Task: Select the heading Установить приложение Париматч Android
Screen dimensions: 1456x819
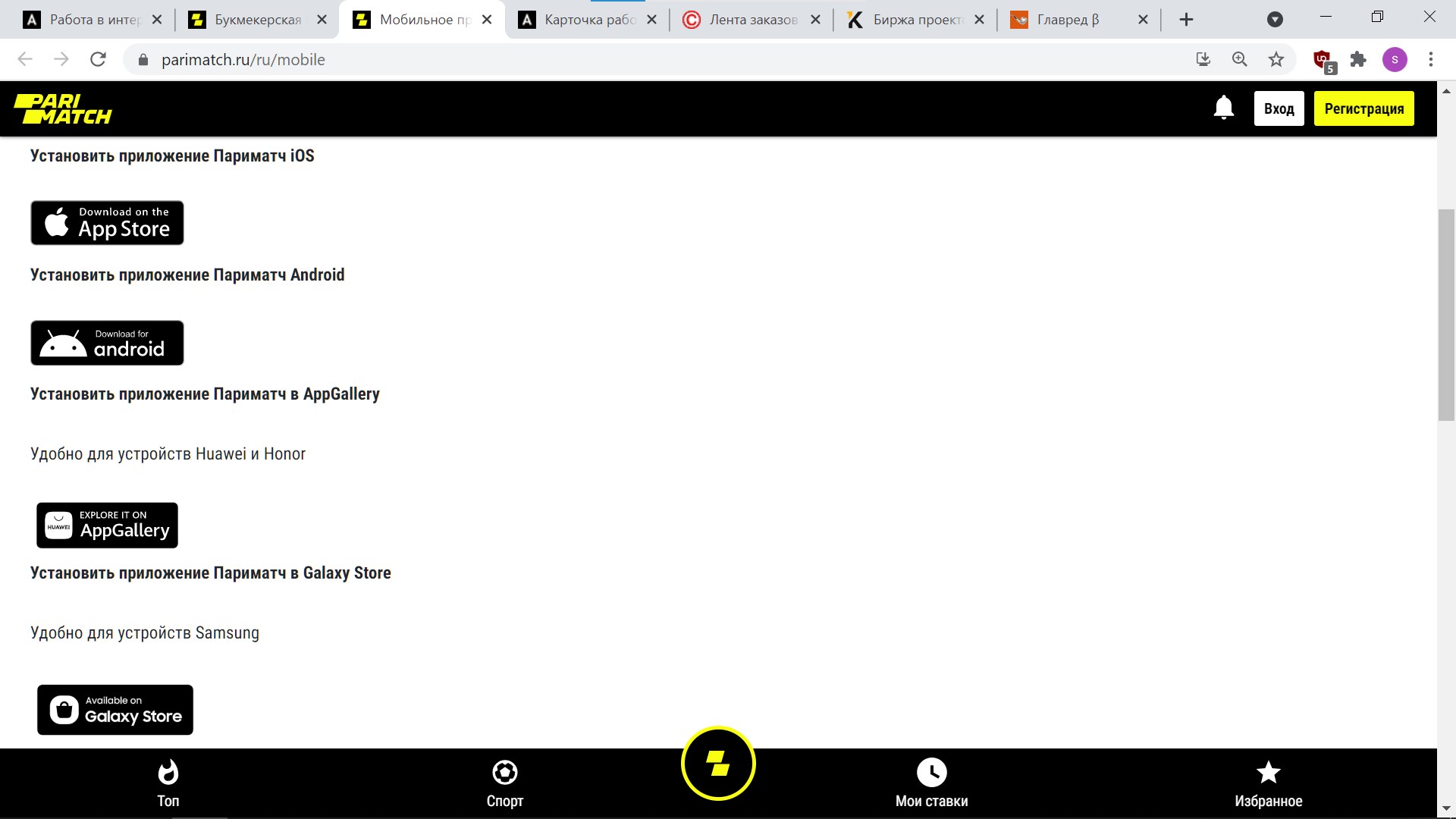Action: (x=187, y=275)
